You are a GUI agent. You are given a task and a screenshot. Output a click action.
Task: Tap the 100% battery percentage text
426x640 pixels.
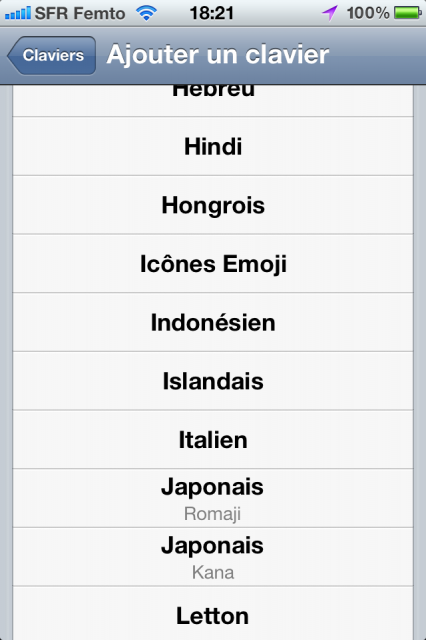tap(368, 13)
